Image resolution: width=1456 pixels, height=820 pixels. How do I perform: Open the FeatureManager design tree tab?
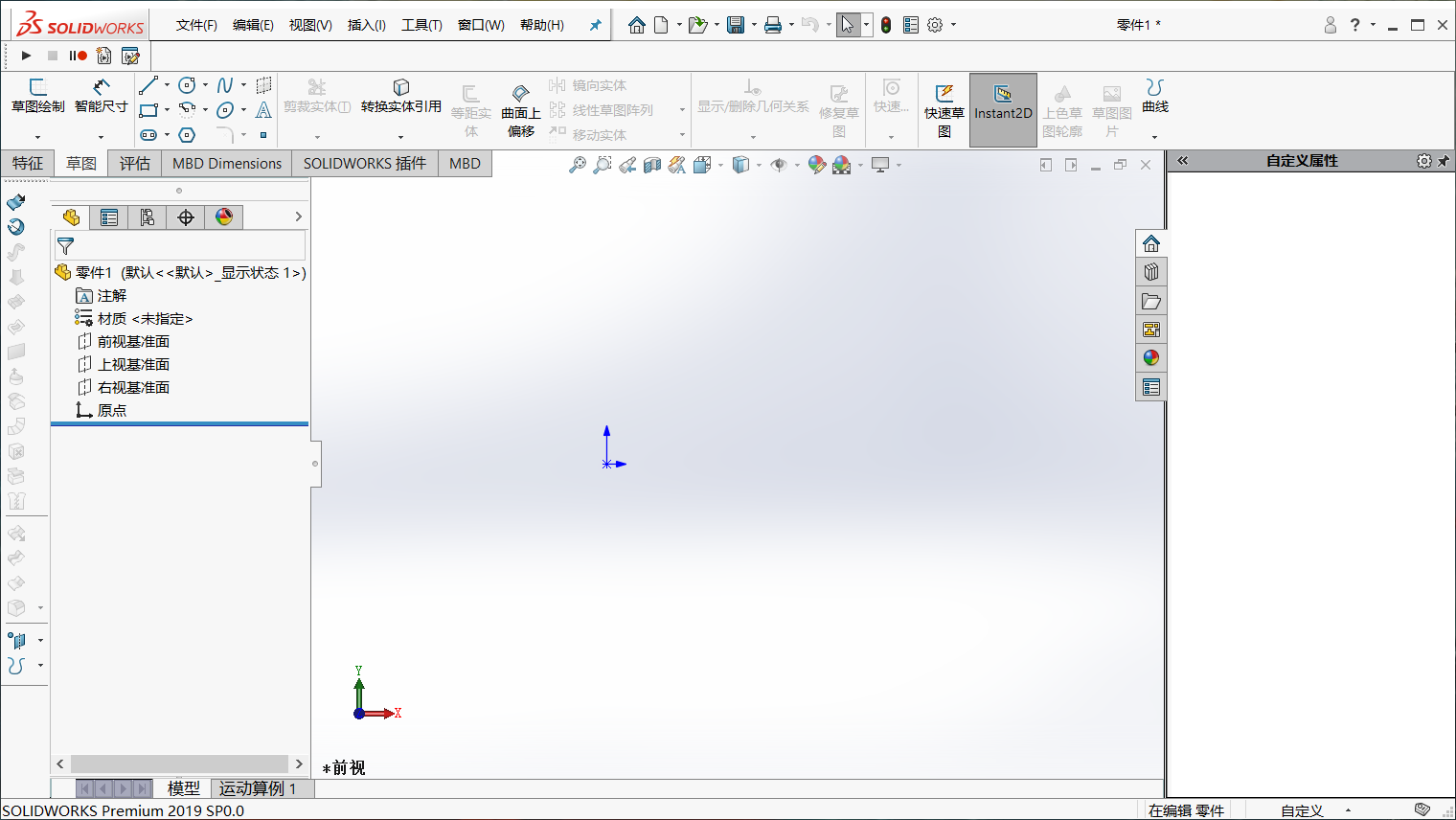71,217
